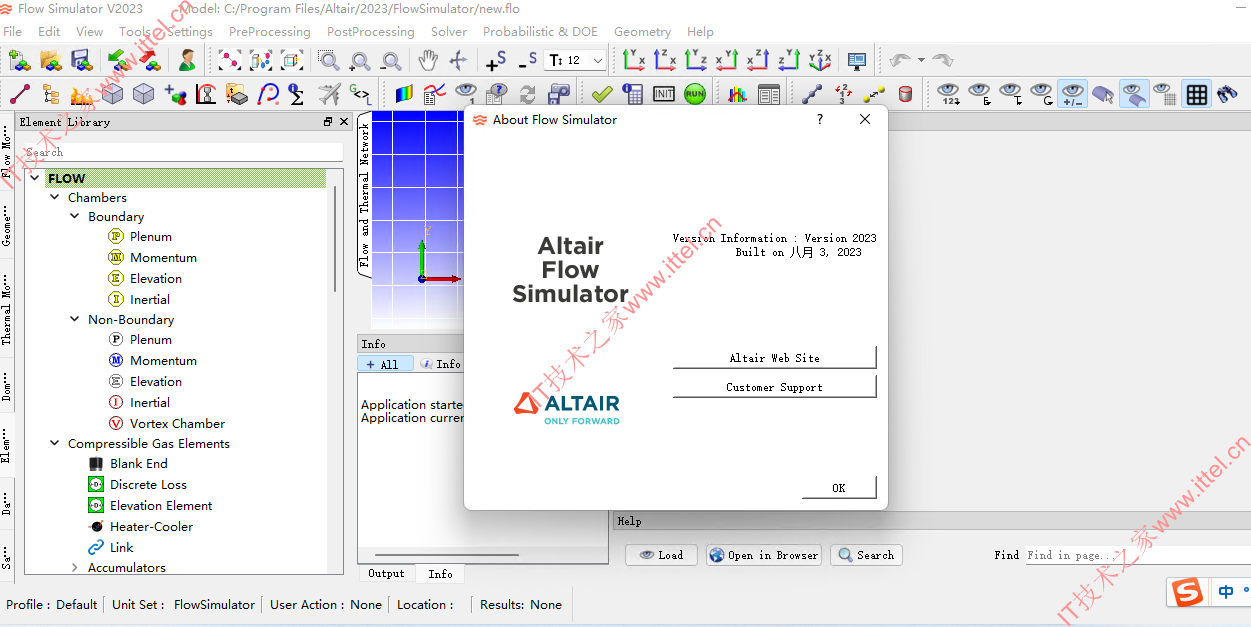Decrease symbol size with -S icon
This screenshot has width=1251, height=627.
pyautogui.click(x=527, y=60)
